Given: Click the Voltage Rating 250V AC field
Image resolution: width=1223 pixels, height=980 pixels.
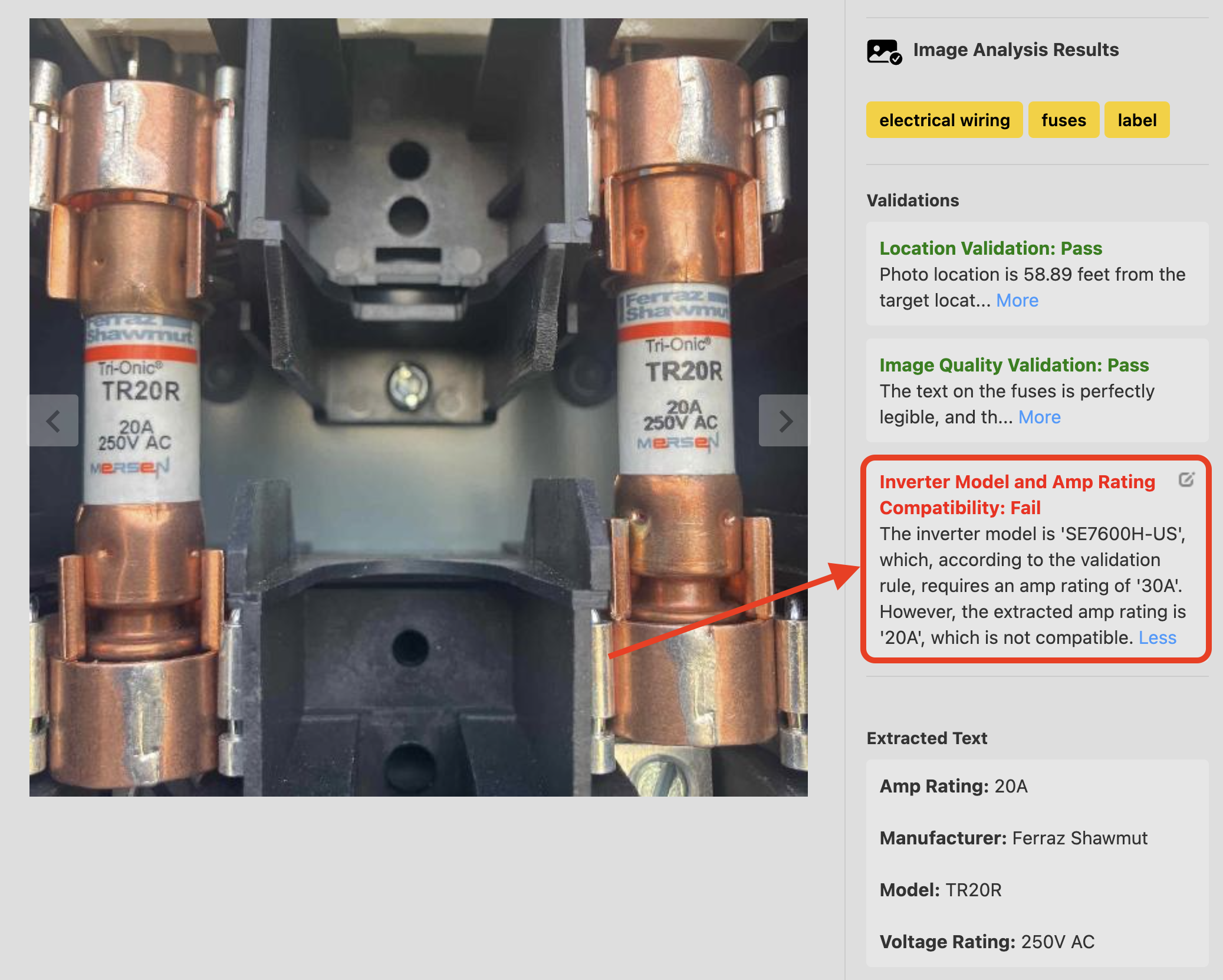Looking at the screenshot, I should click(987, 942).
